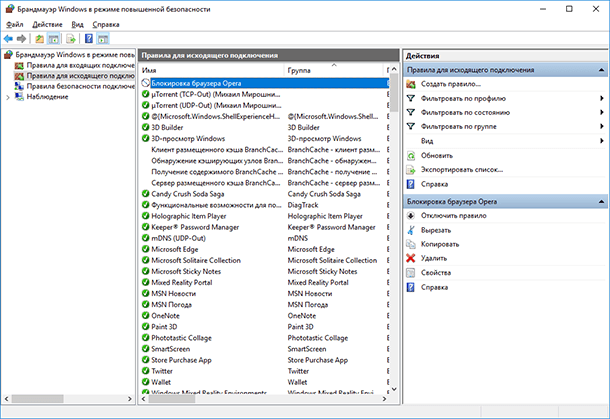The height and width of the screenshot is (419, 610).
Task: Click the Back arrow toolbar icon
Action: click(x=8, y=39)
